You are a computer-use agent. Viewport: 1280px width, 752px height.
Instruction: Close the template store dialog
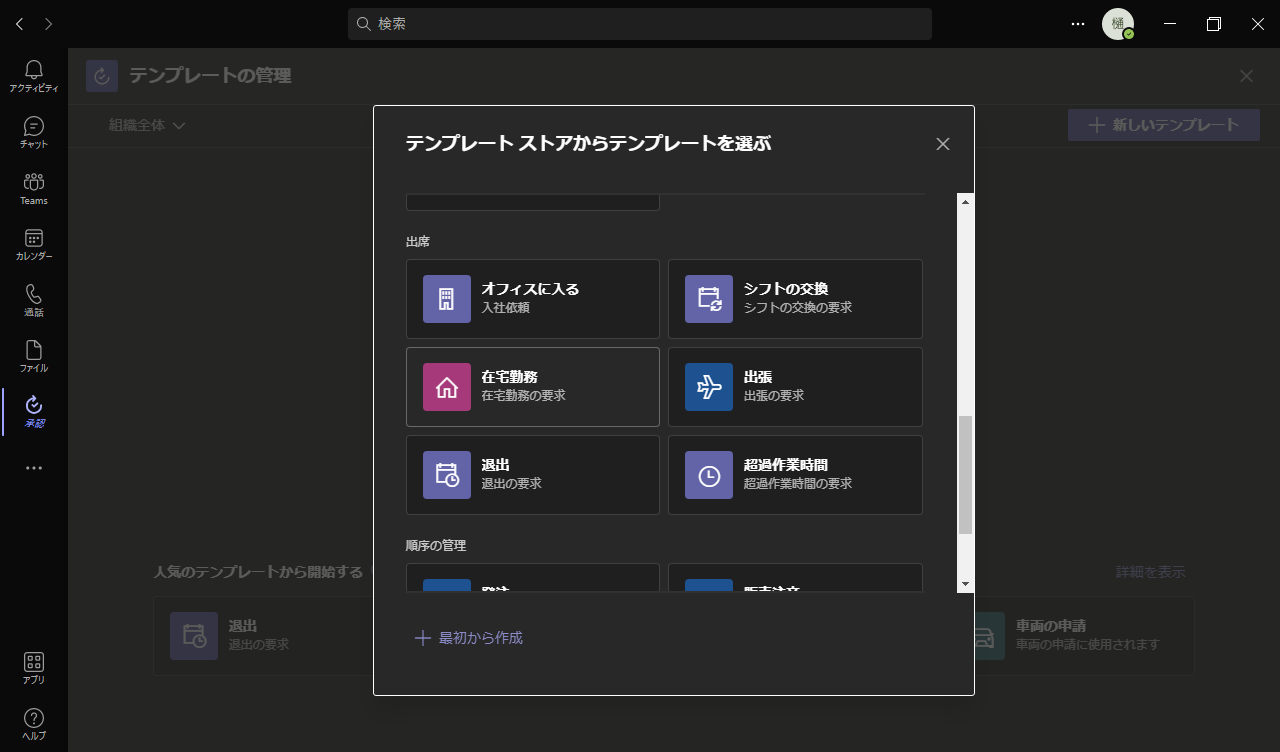(x=942, y=144)
